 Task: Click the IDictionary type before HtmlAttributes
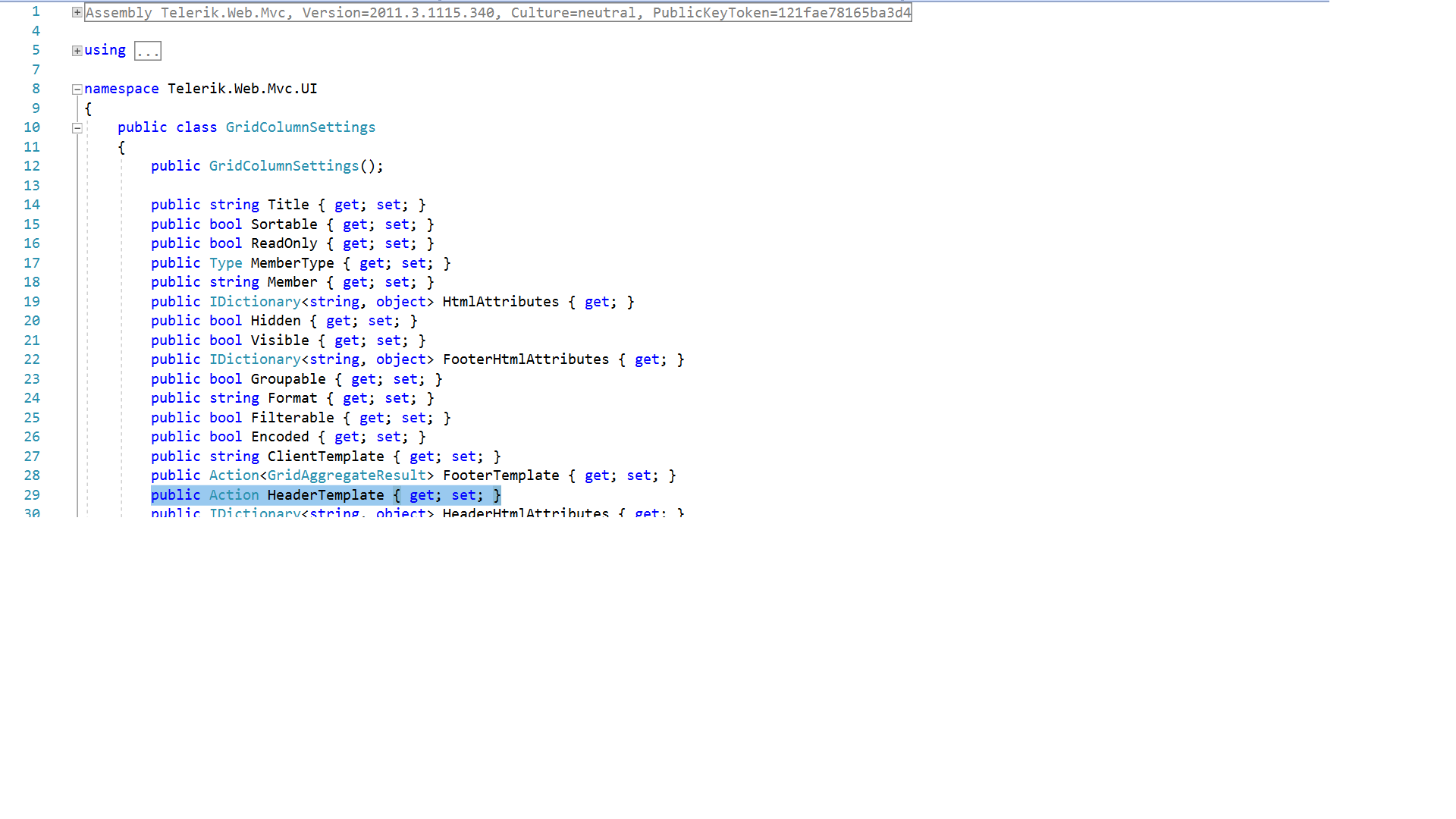tap(255, 302)
